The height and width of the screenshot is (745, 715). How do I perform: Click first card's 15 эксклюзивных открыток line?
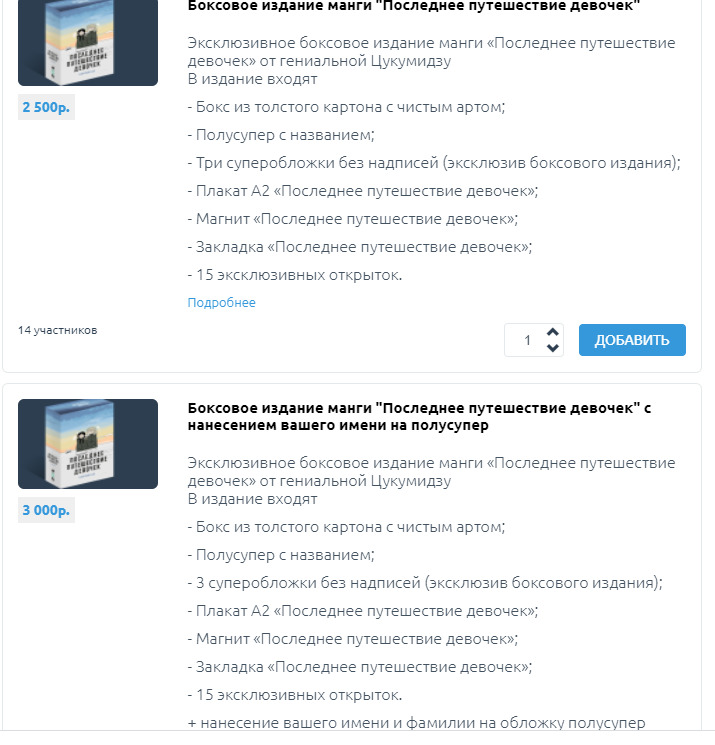point(295,275)
